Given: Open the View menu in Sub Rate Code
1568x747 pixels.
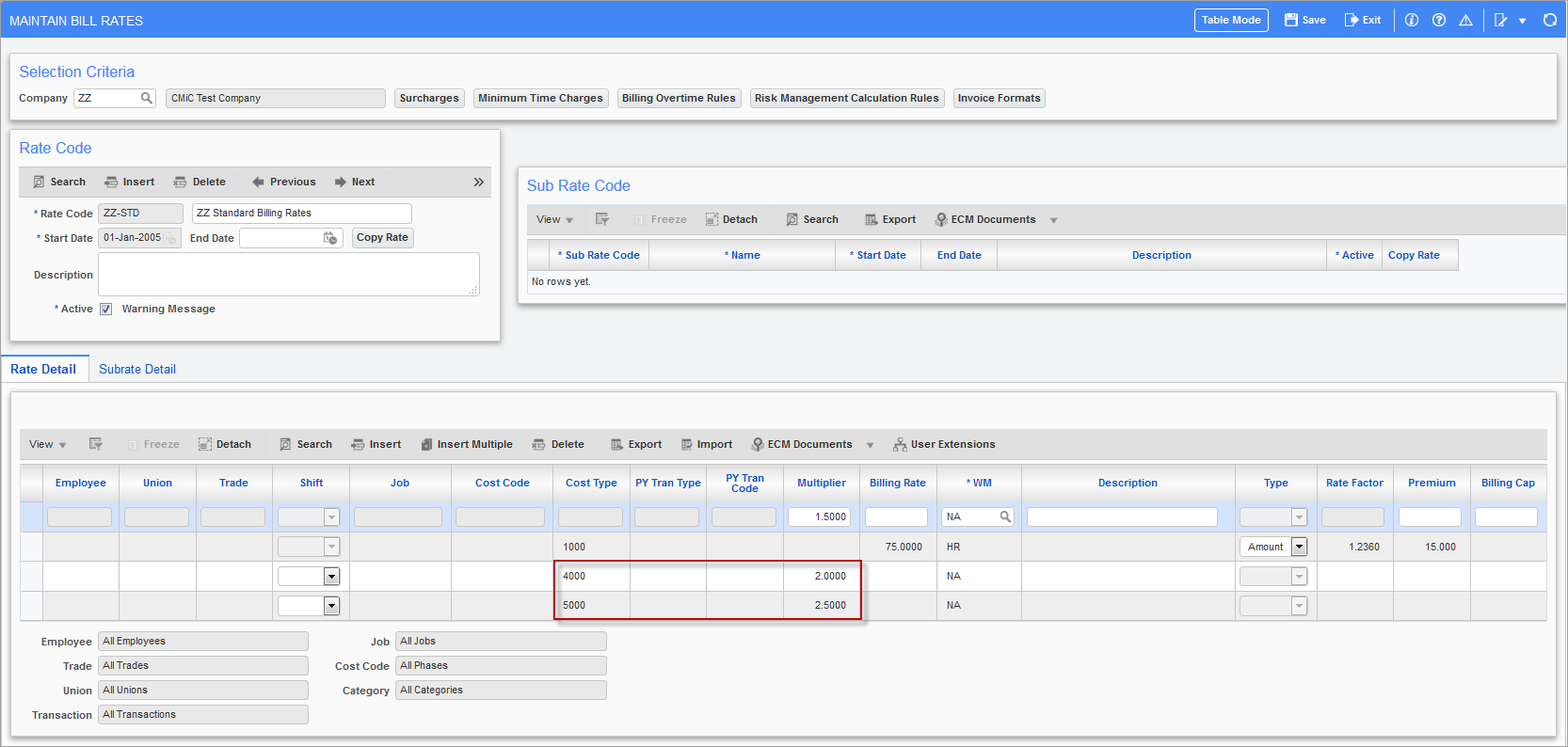Looking at the screenshot, I should point(554,219).
